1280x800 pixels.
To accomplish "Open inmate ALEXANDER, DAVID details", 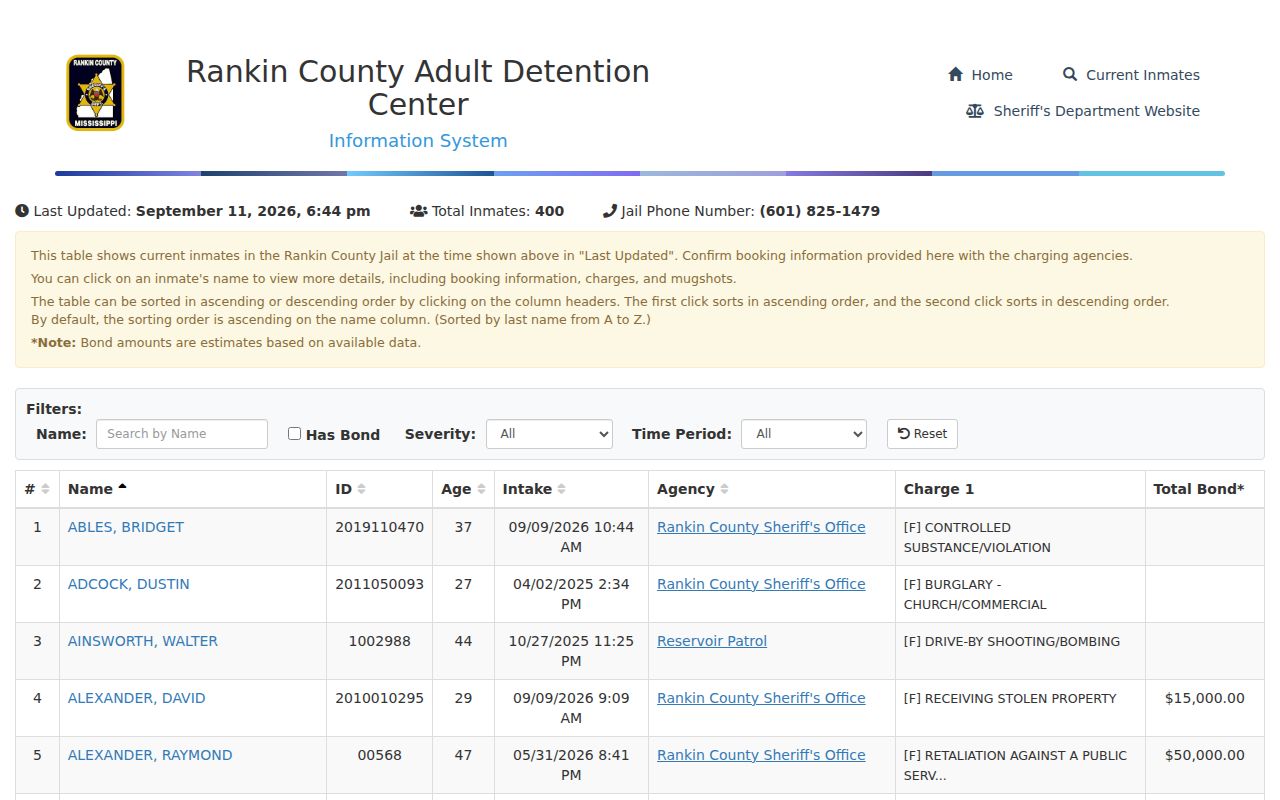I will tap(137, 698).
